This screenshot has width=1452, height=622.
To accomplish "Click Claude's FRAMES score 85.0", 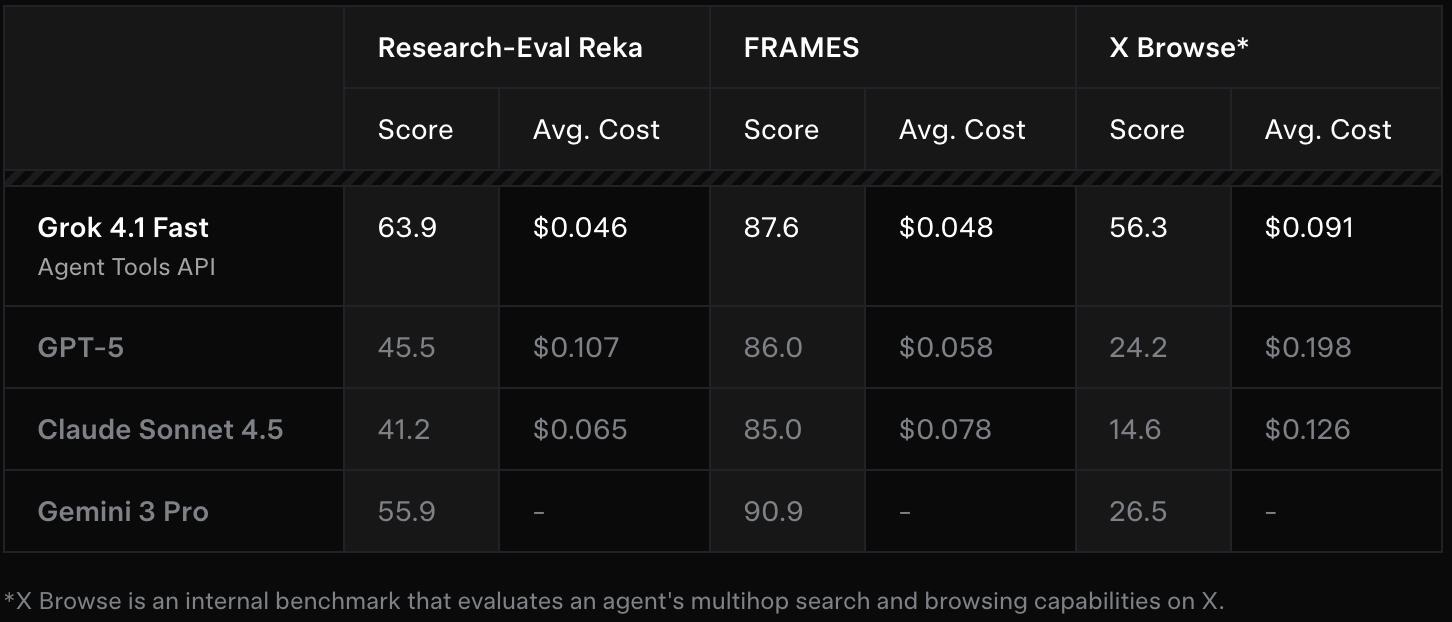I will (772, 430).
